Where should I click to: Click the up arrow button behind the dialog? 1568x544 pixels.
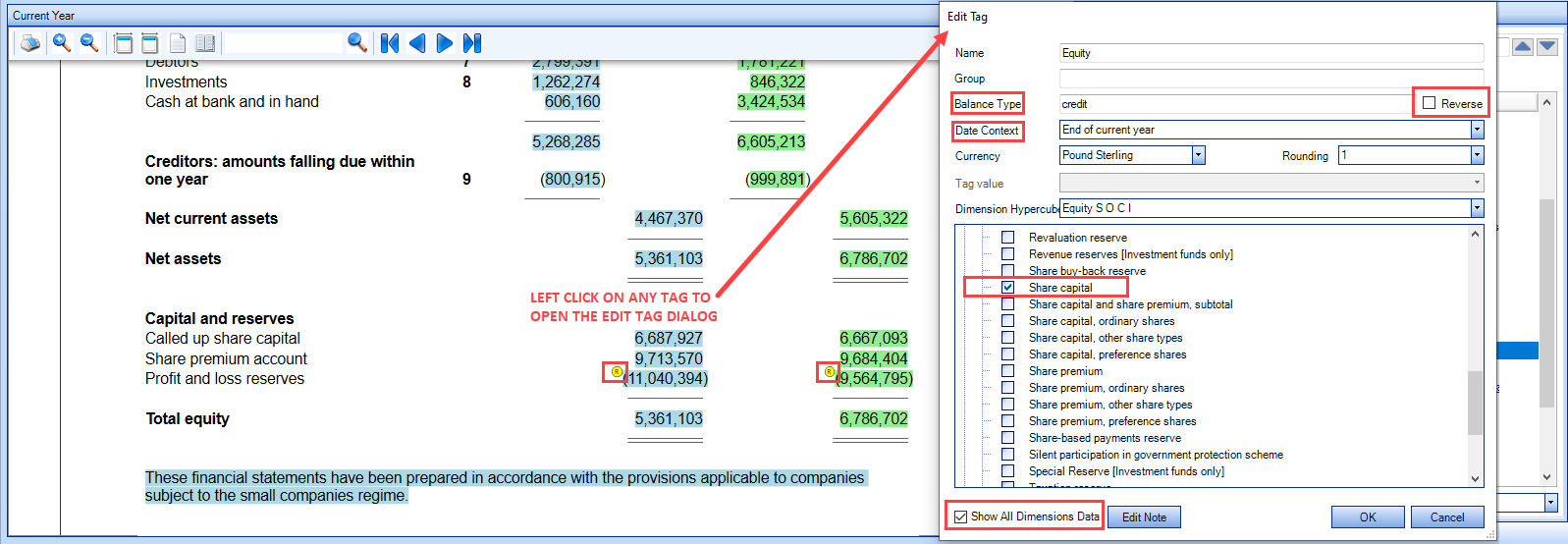[1523, 46]
